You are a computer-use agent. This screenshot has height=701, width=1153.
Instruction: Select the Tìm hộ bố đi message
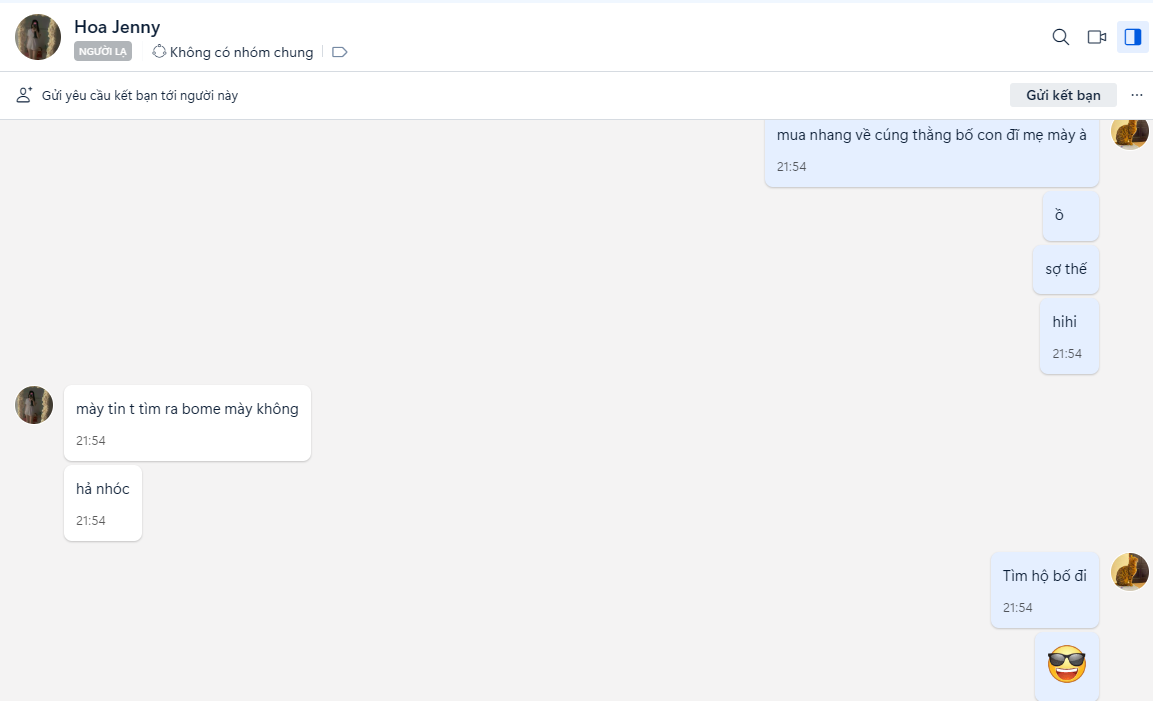[x=1045, y=589]
